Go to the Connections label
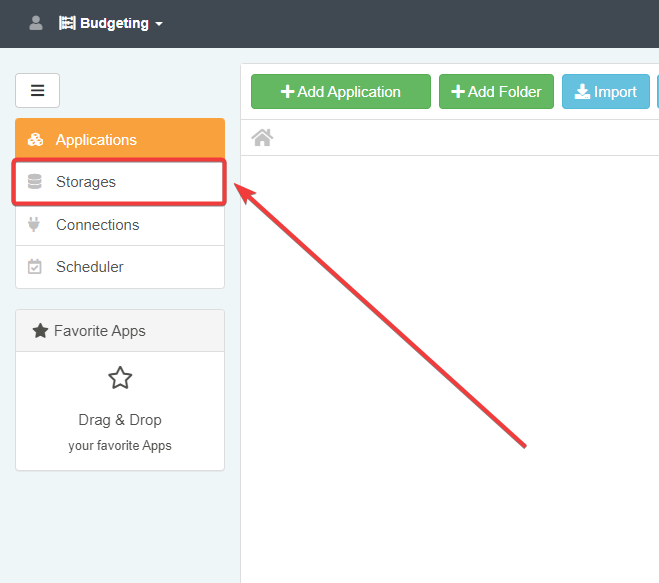This screenshot has width=659, height=583. pyautogui.click(x=97, y=225)
